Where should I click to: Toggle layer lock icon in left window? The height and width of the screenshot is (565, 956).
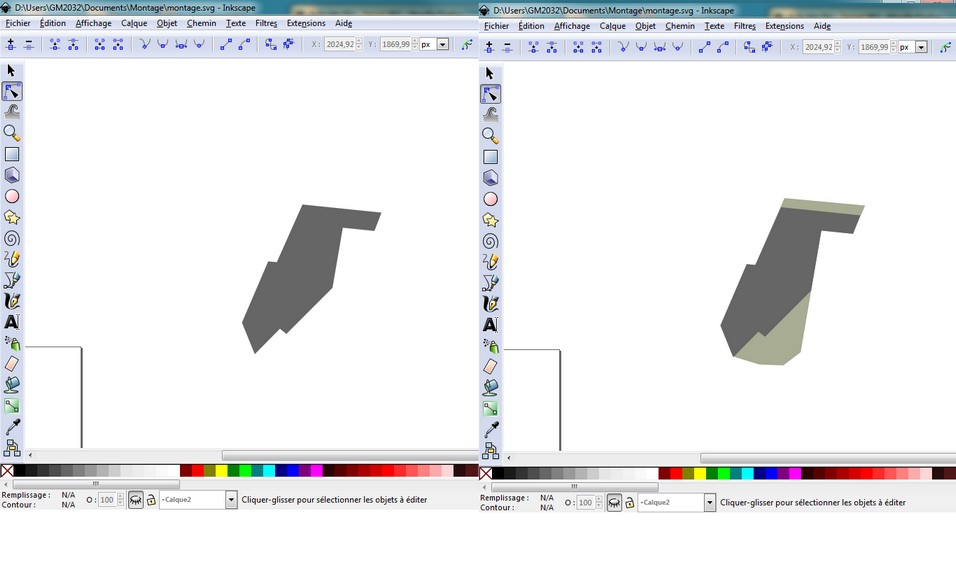tap(151, 500)
